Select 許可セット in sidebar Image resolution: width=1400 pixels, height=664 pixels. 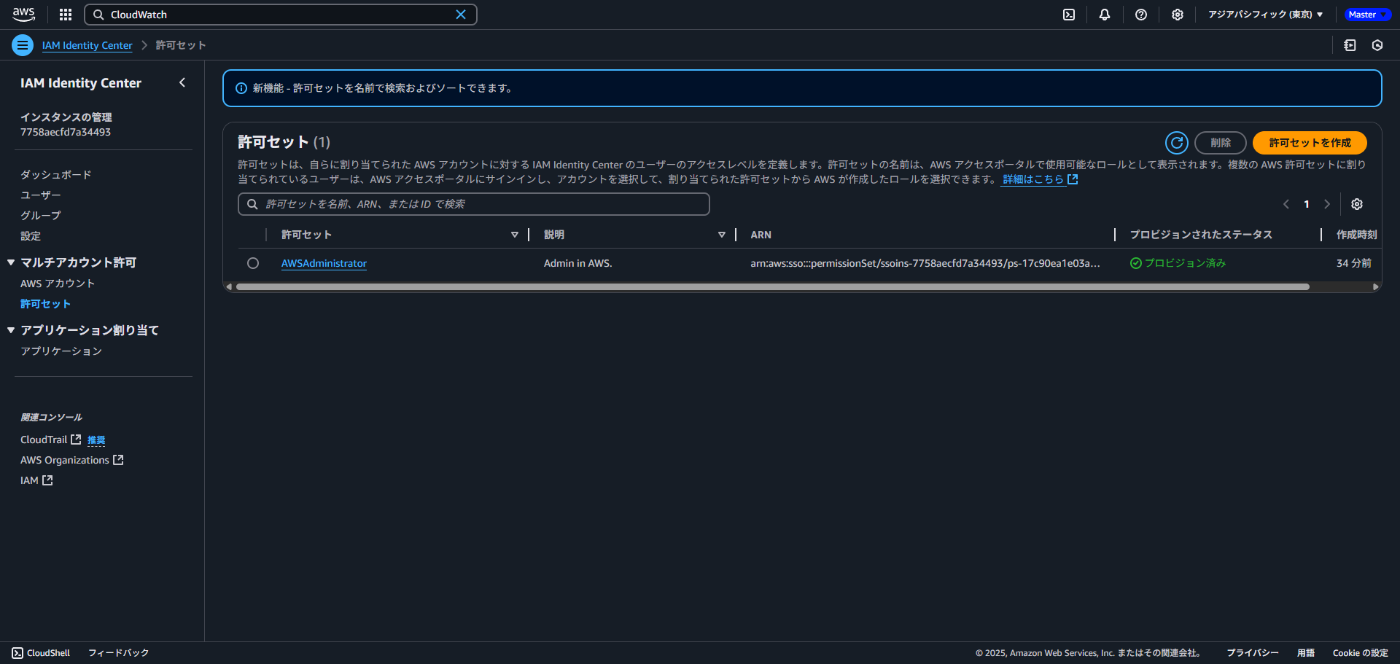[46, 304]
